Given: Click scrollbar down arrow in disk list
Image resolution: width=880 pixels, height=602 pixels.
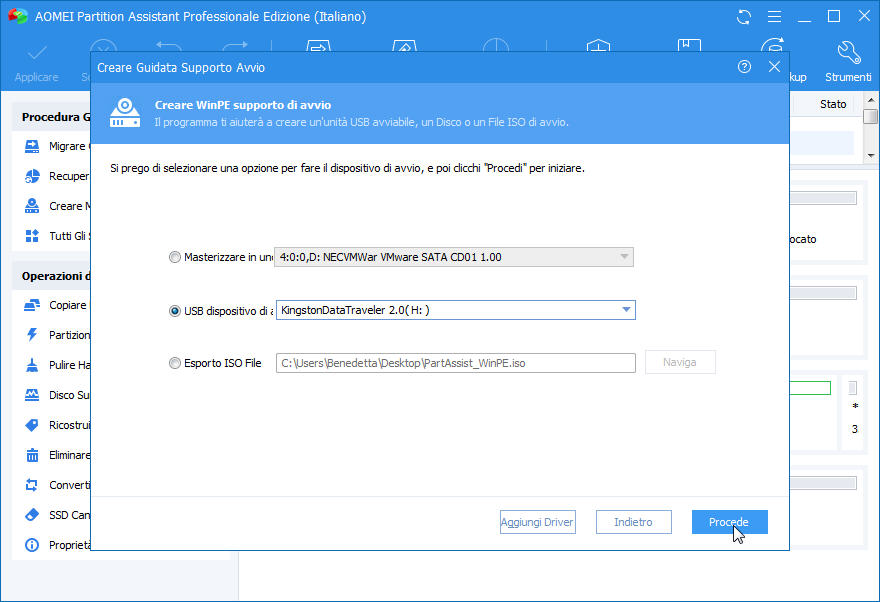Looking at the screenshot, I should pos(870,155).
